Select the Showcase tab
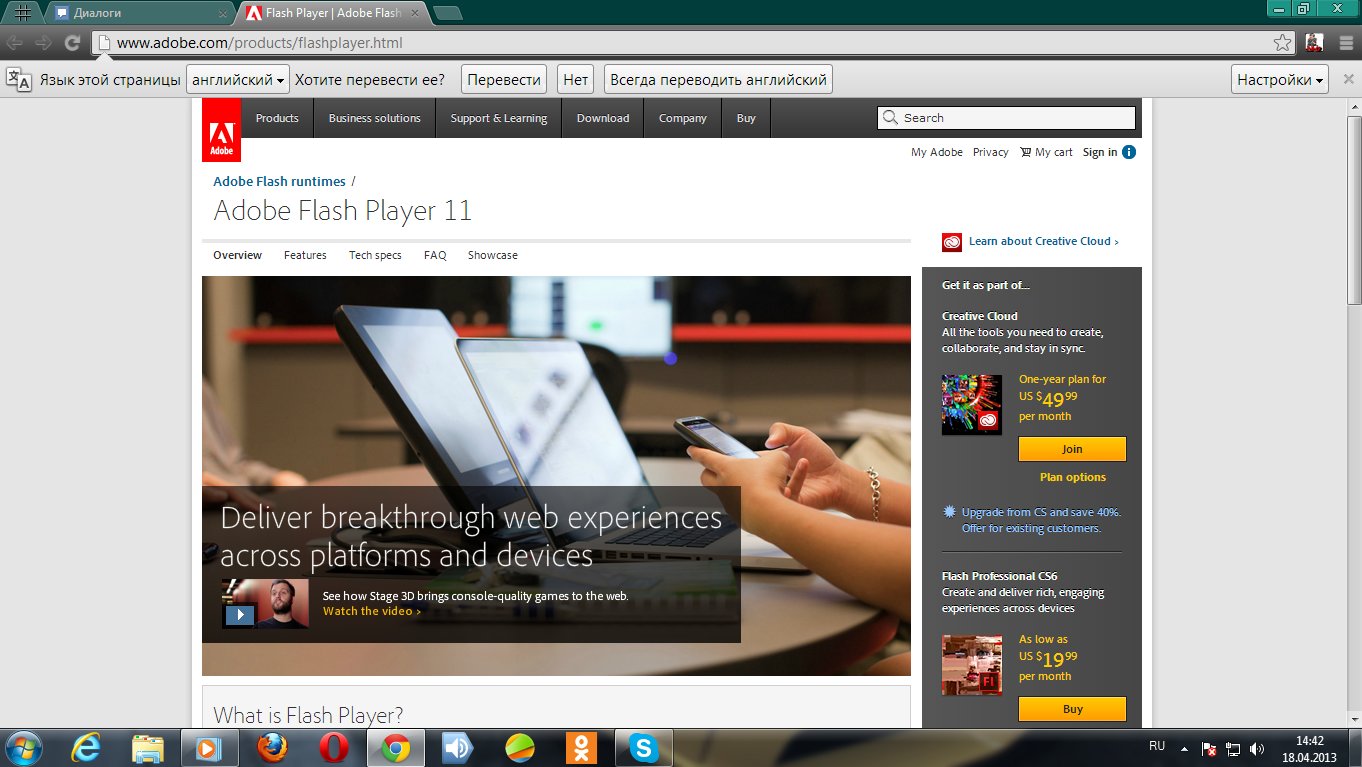The height and width of the screenshot is (767, 1362). pyautogui.click(x=493, y=255)
